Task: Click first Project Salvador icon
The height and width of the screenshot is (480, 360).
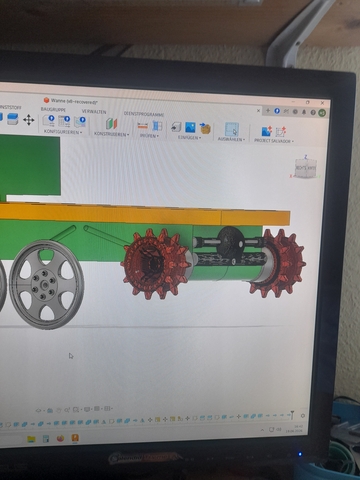Action: pyautogui.click(x=267, y=131)
